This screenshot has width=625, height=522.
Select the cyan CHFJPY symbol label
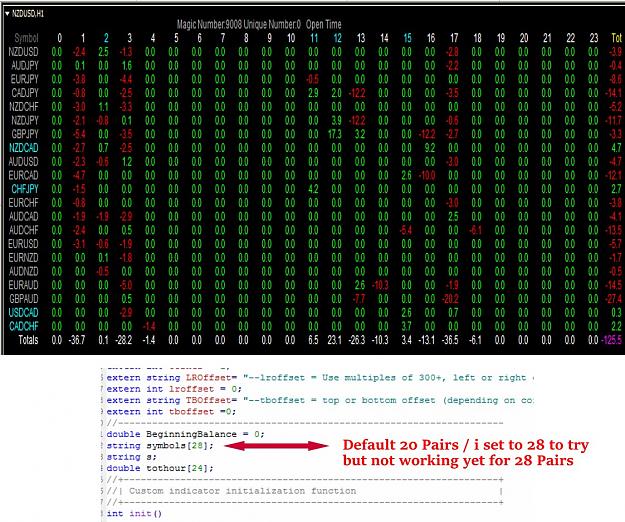[25, 189]
